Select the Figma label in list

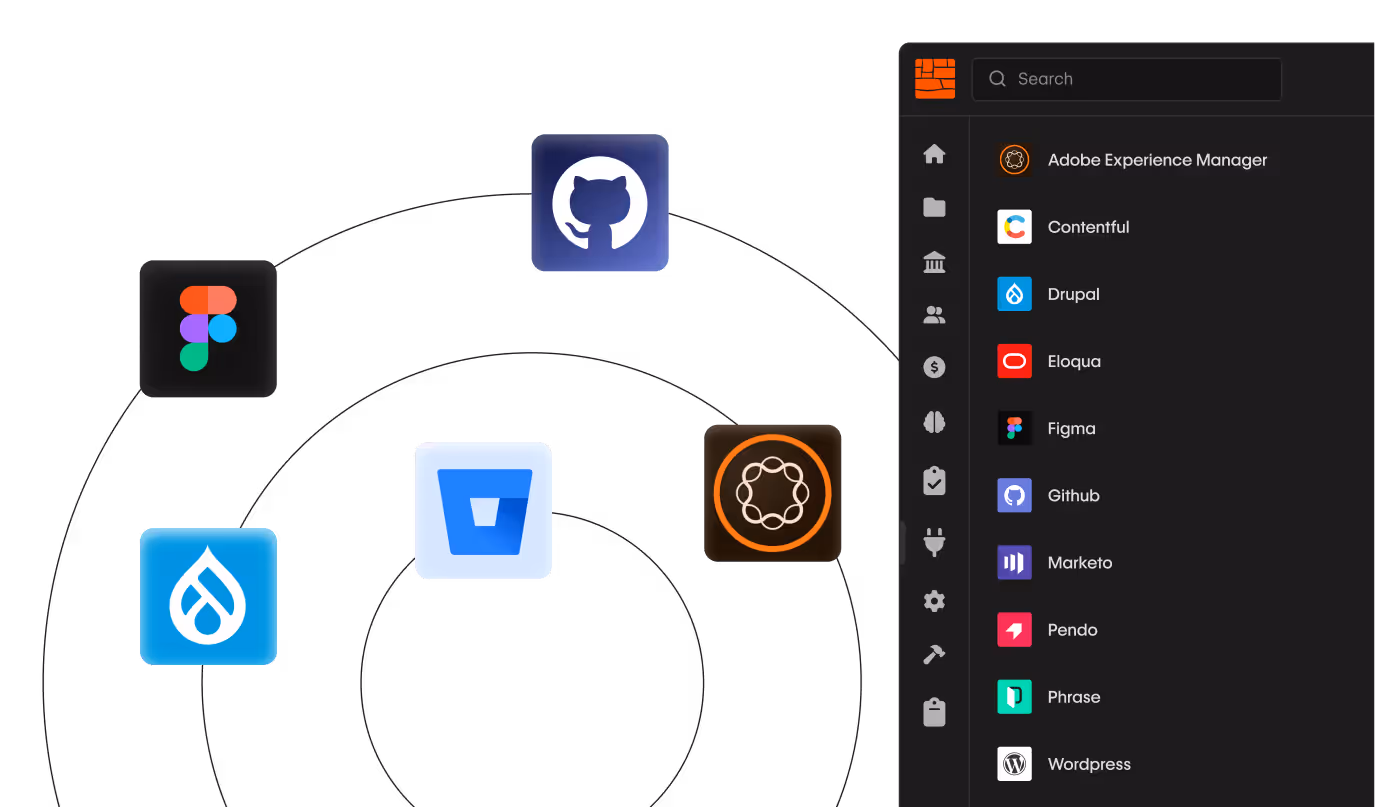coord(1071,428)
